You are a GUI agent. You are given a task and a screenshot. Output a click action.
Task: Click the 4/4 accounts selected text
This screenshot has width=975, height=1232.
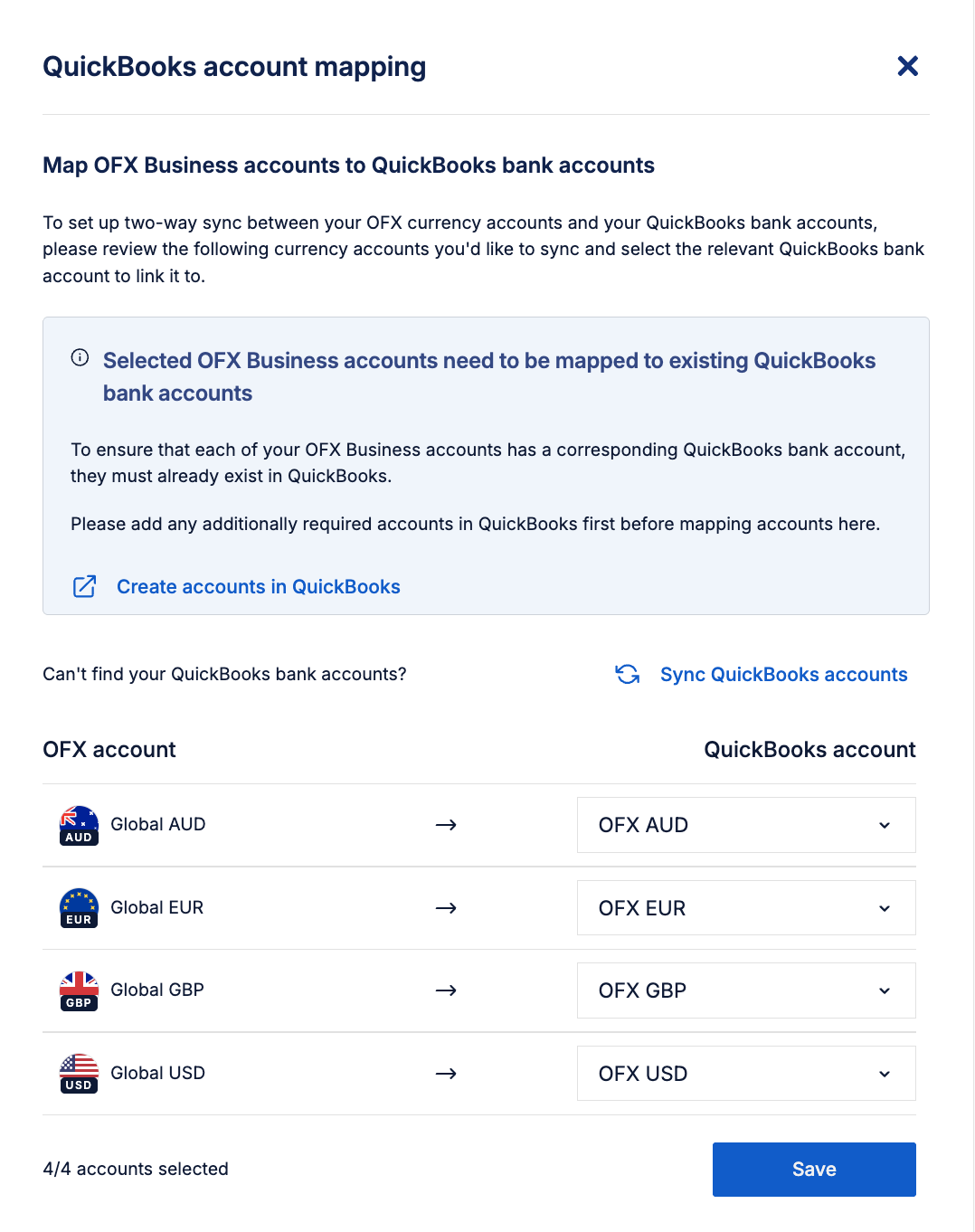136,1169
